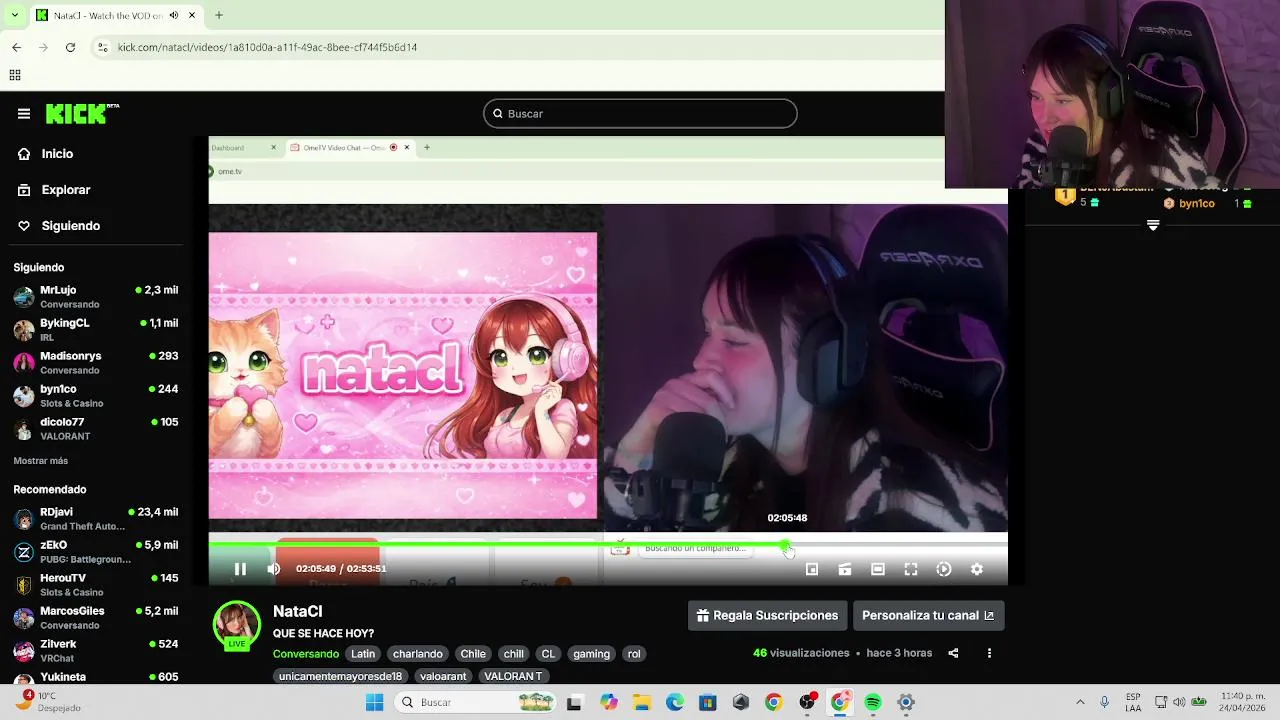Open byn1co channel from sidebar
The width and height of the screenshot is (1280, 720).
click(96, 396)
